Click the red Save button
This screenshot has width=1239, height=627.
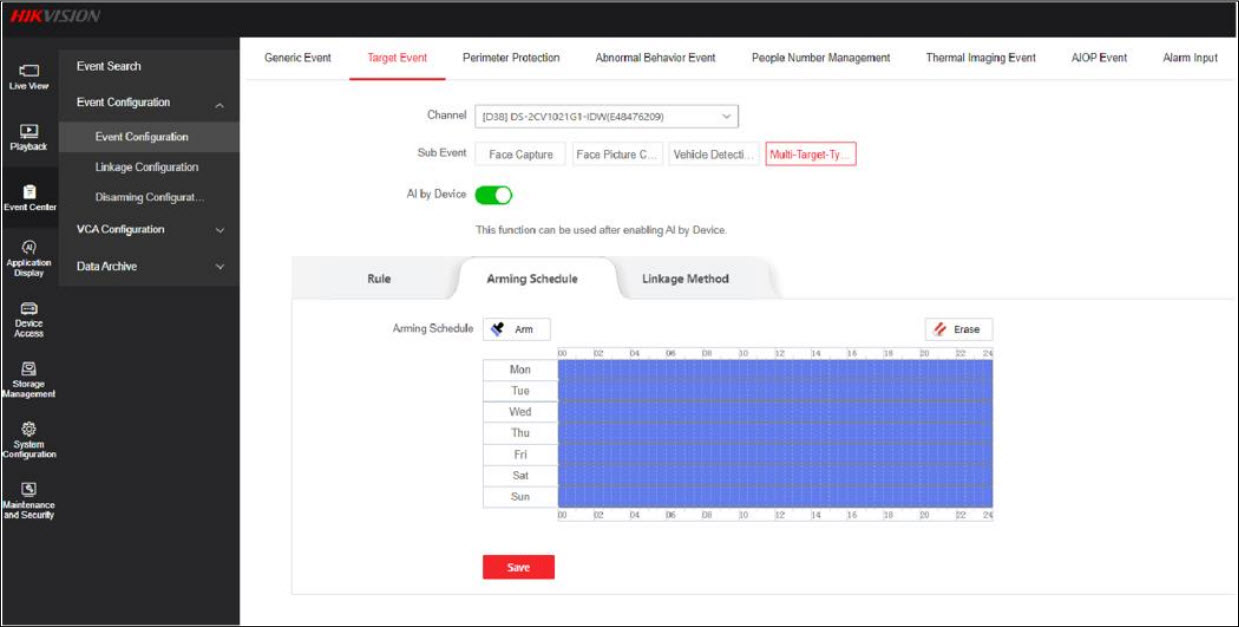pos(518,568)
